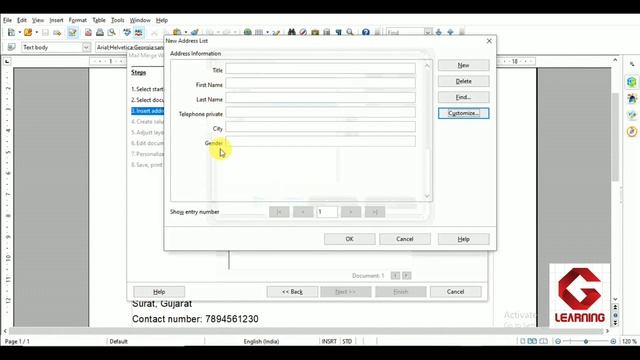Click the sidebar settings icon at top

[632, 64]
